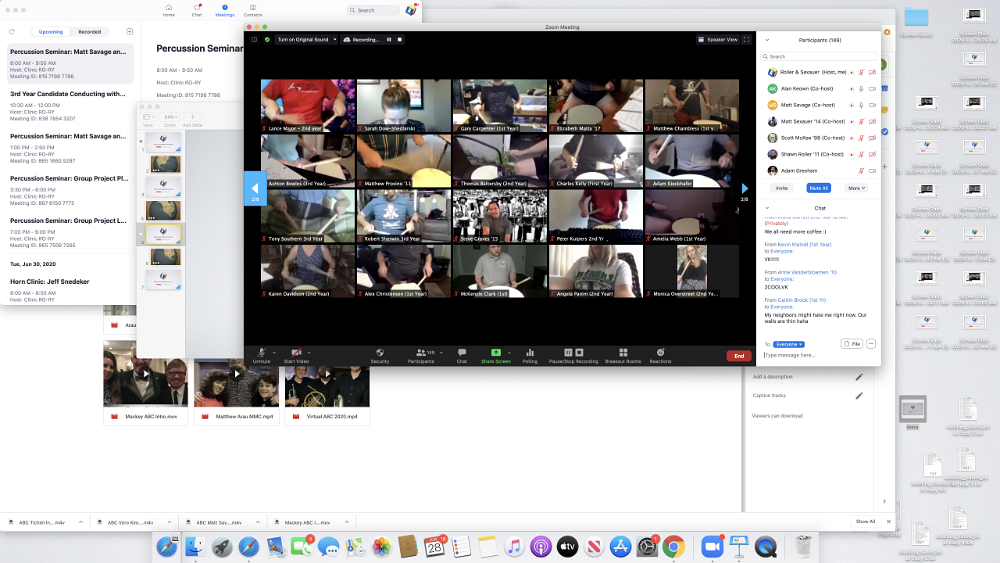This screenshot has width=1000, height=563.
Task: Open Contacts tab in Zoom main window
Action: tap(253, 10)
